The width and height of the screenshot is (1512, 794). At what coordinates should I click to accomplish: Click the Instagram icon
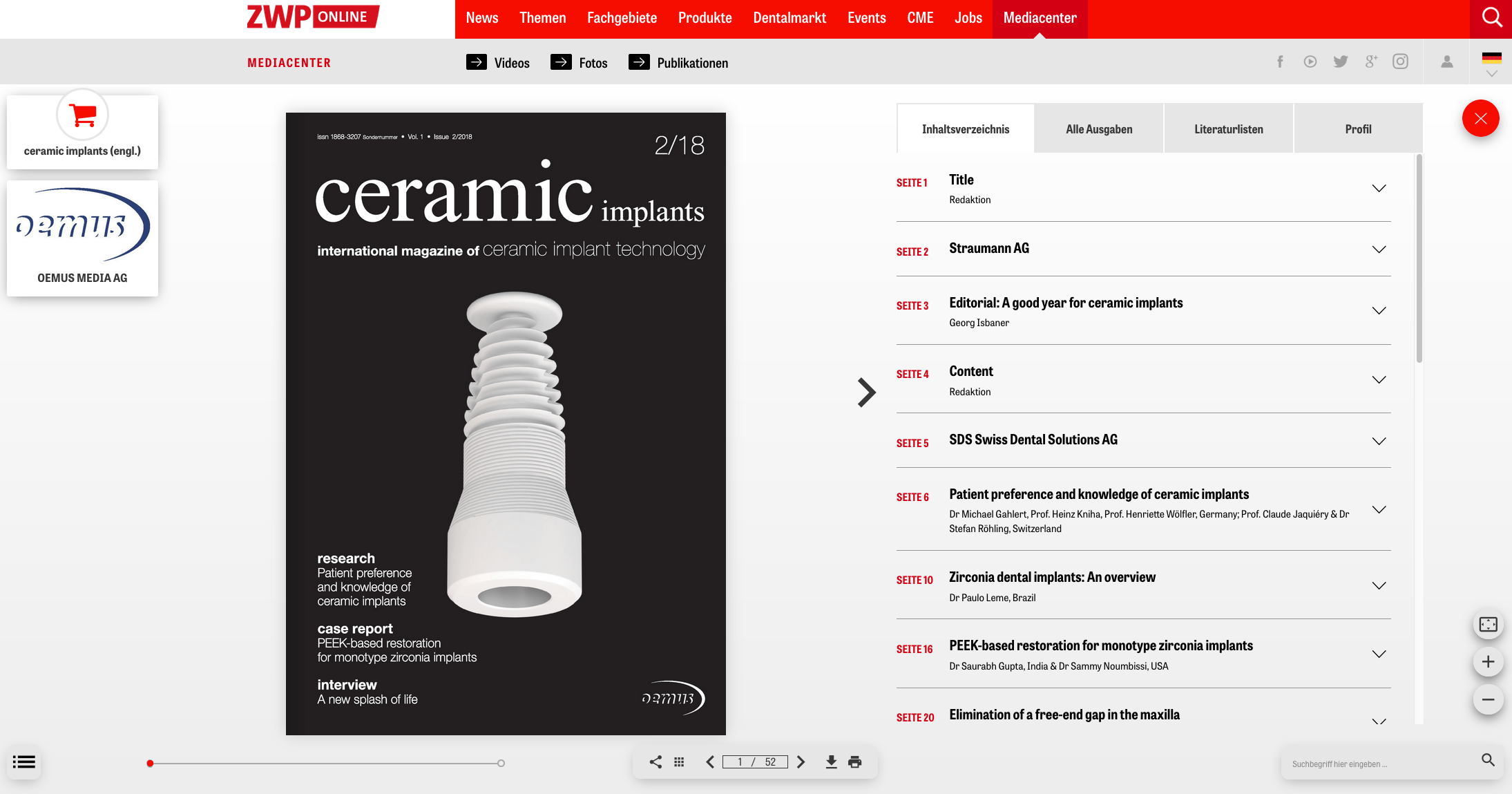[x=1400, y=62]
